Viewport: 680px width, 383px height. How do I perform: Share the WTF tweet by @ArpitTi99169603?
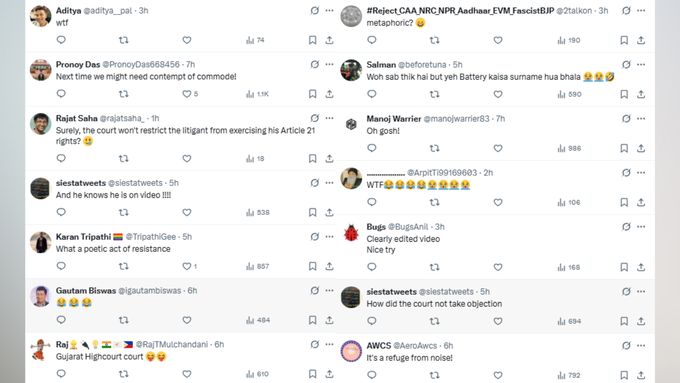click(641, 202)
